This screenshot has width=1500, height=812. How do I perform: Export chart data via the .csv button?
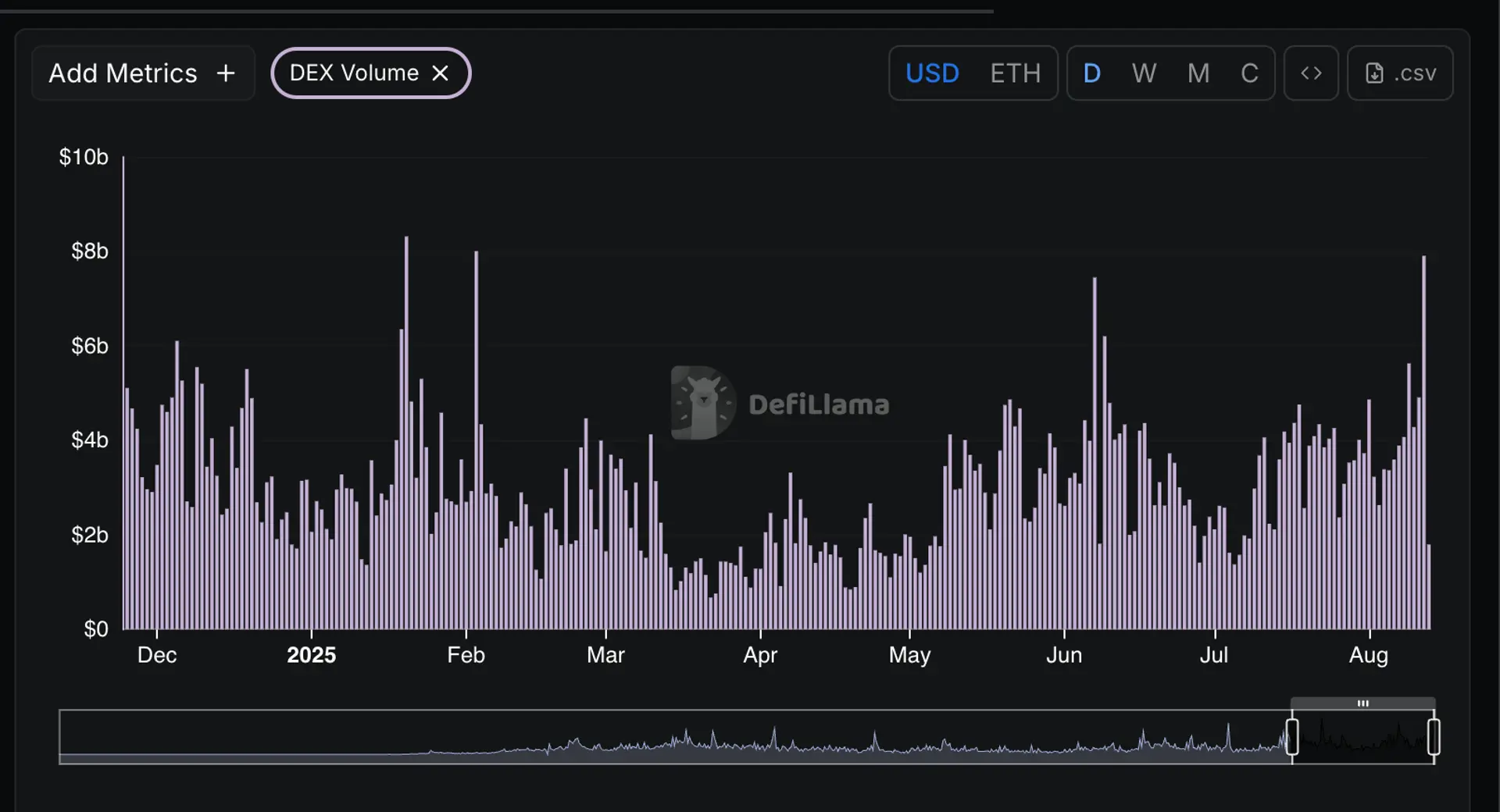(x=1399, y=73)
